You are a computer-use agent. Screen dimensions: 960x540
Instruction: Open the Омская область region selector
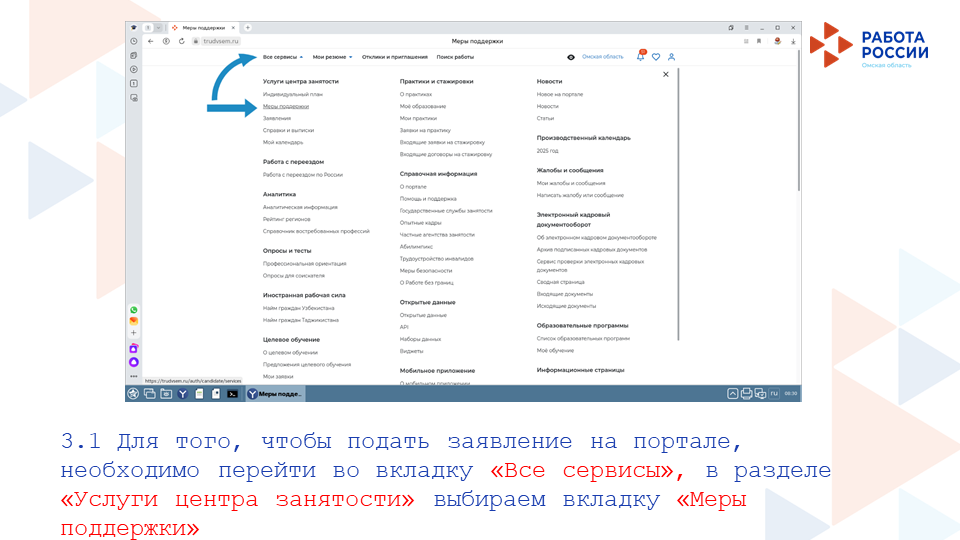[603, 57]
